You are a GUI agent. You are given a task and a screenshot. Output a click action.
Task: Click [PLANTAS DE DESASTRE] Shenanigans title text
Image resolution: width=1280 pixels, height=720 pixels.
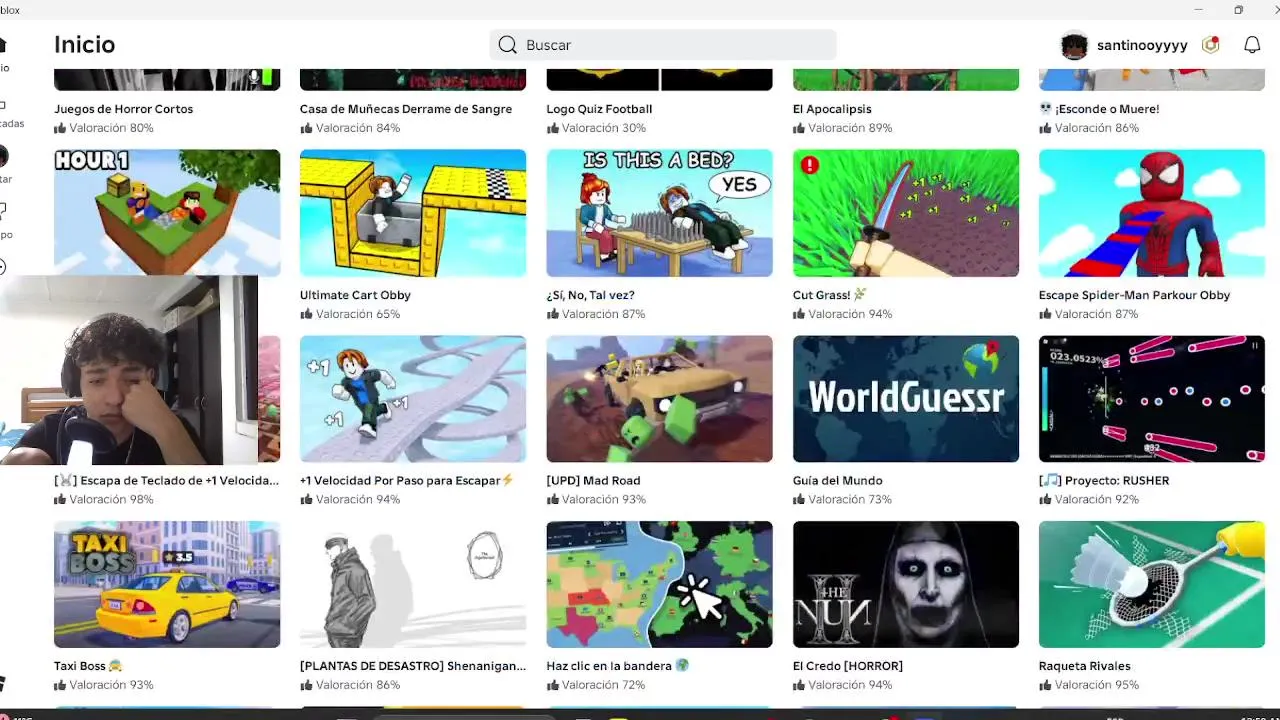coord(413,666)
